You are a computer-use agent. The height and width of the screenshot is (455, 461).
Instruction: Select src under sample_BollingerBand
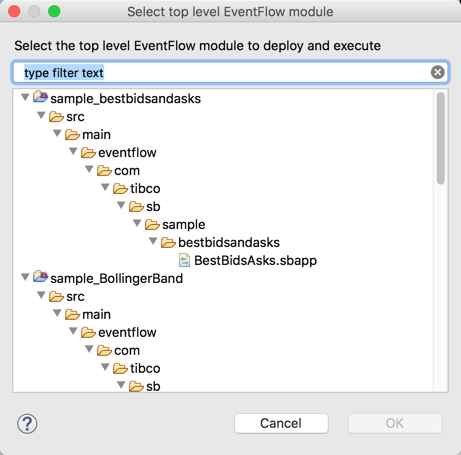[x=75, y=296]
